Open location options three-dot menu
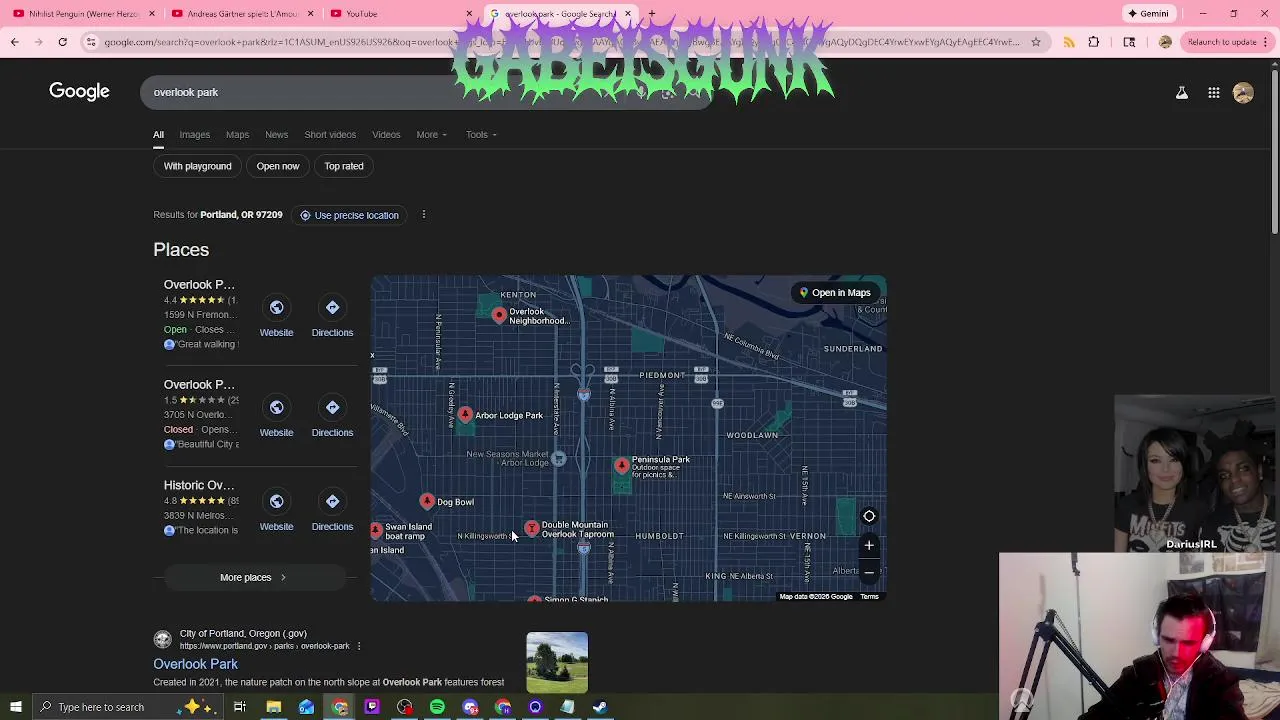This screenshot has width=1280, height=720. click(423, 215)
